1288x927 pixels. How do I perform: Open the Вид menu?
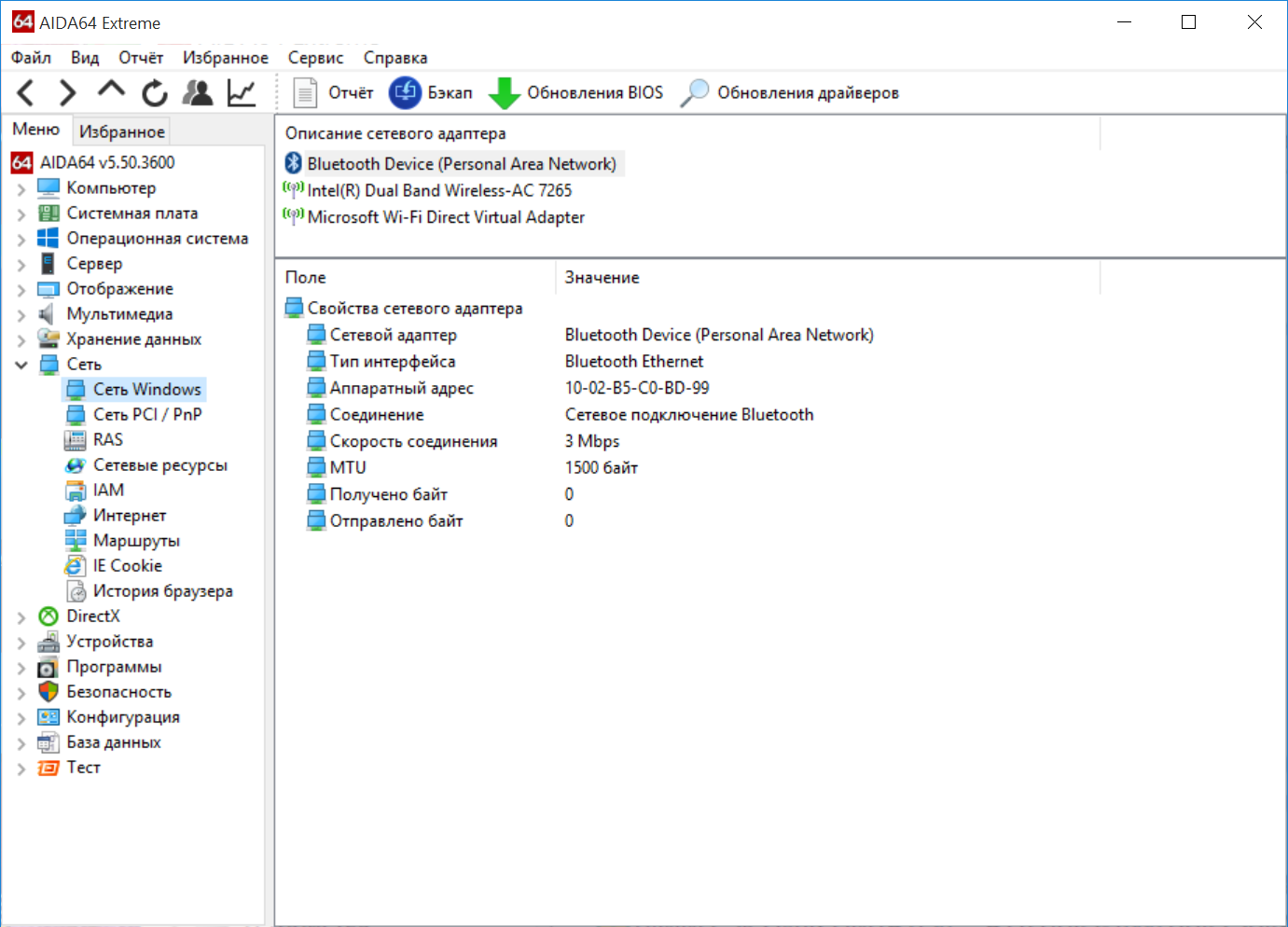pyautogui.click(x=85, y=58)
